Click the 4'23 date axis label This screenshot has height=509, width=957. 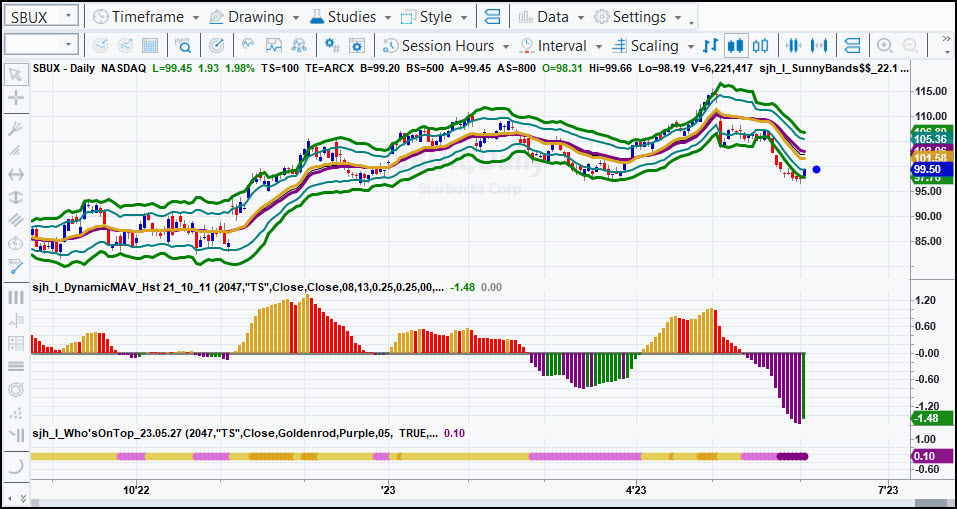click(x=637, y=489)
